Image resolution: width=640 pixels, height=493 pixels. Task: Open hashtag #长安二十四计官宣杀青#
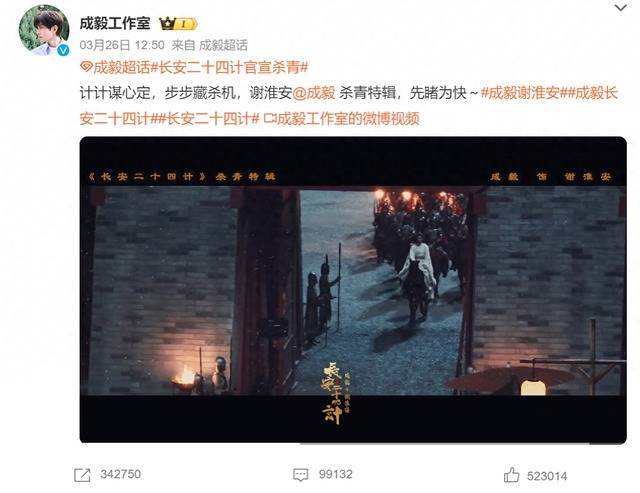[x=230, y=67]
